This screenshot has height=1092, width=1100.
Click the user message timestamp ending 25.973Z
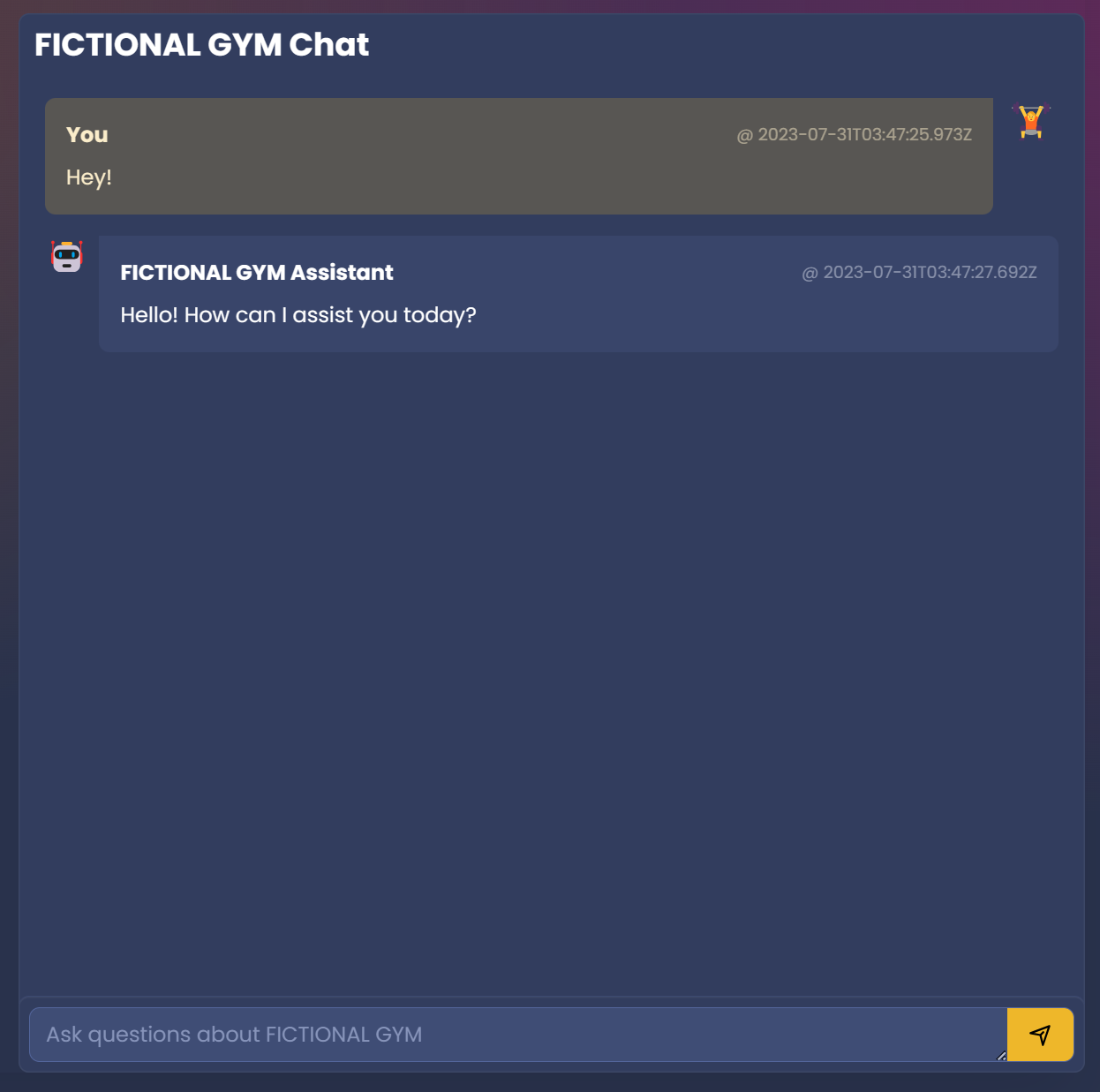tap(864, 135)
